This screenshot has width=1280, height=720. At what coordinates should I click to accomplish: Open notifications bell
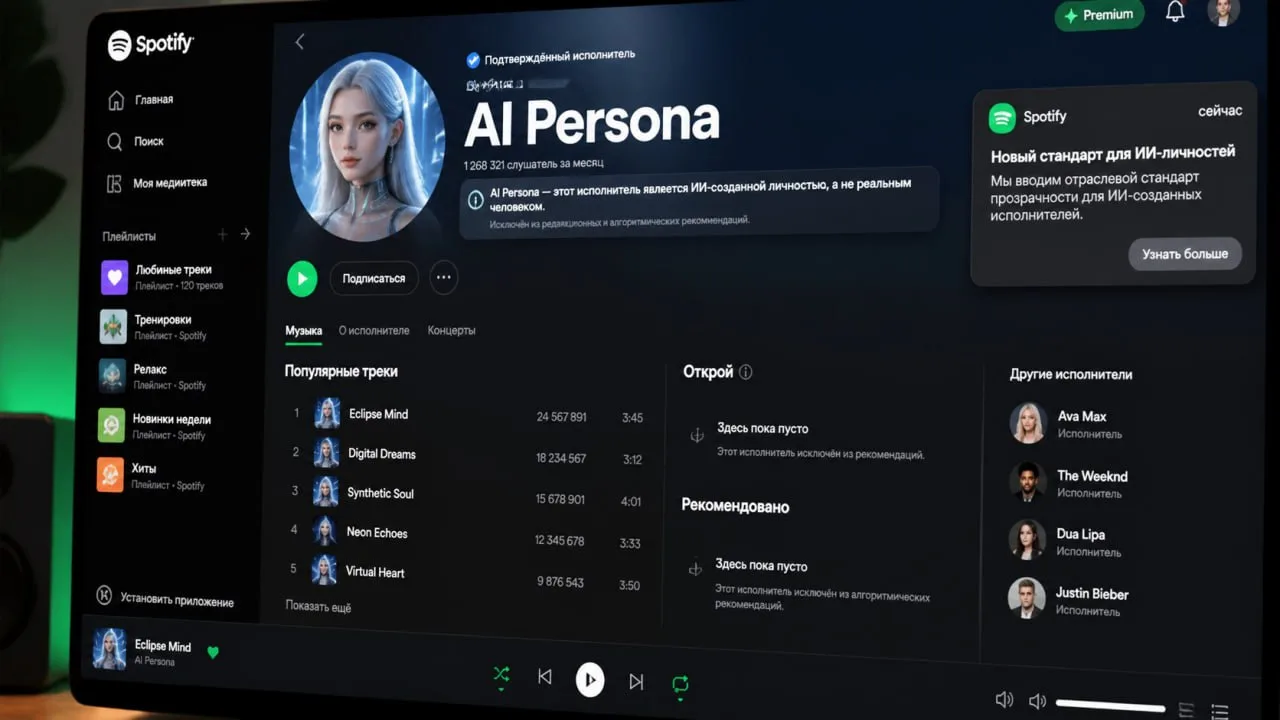[x=1175, y=13]
